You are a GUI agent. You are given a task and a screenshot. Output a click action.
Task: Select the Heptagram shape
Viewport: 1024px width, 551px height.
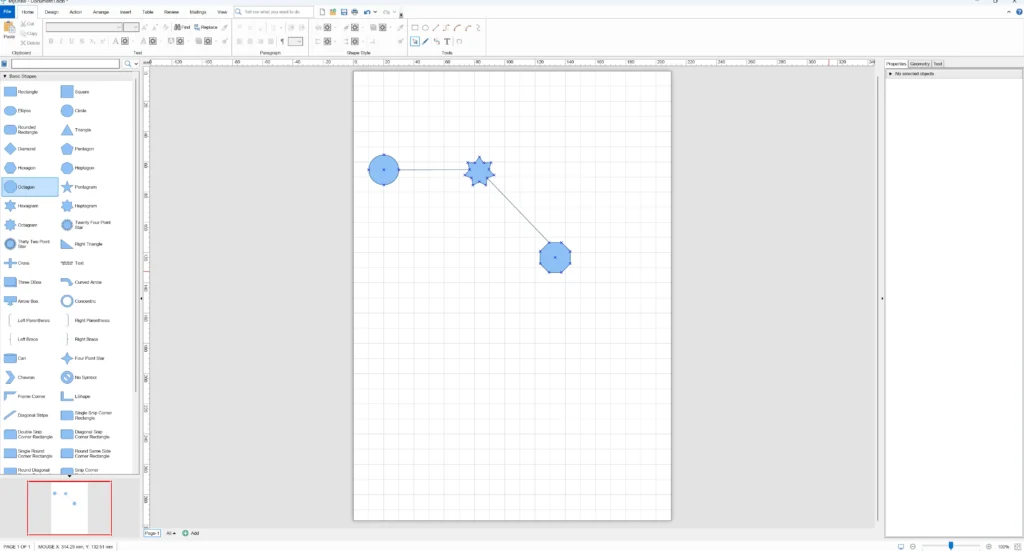coord(79,206)
